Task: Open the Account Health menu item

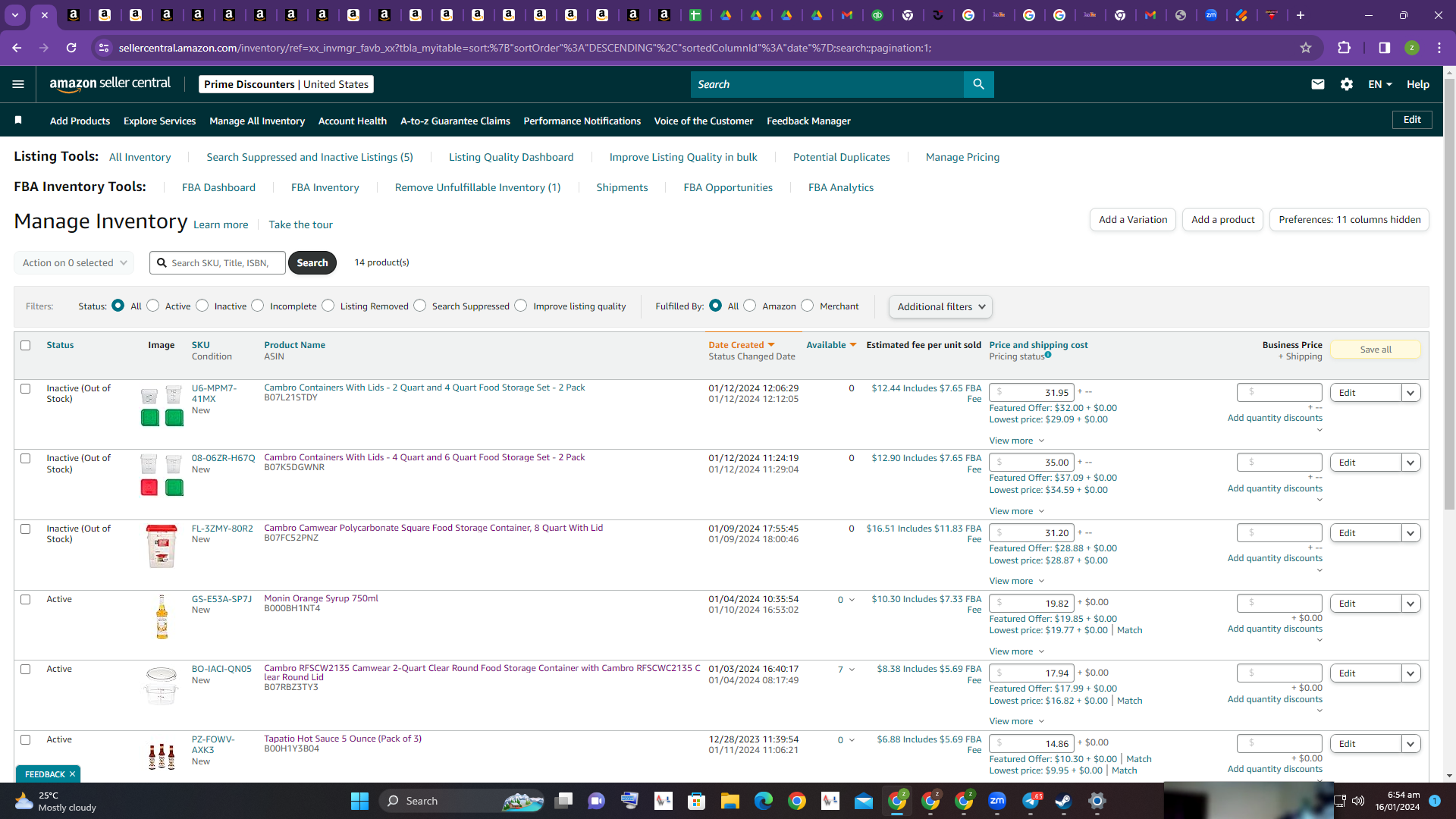Action: [x=353, y=121]
